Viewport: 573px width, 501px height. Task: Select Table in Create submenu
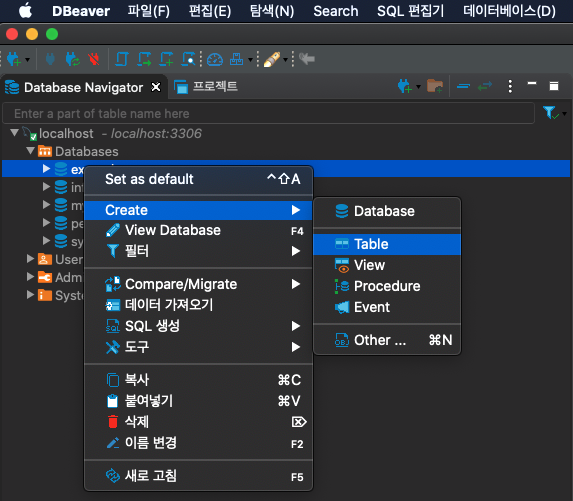[x=387, y=244]
